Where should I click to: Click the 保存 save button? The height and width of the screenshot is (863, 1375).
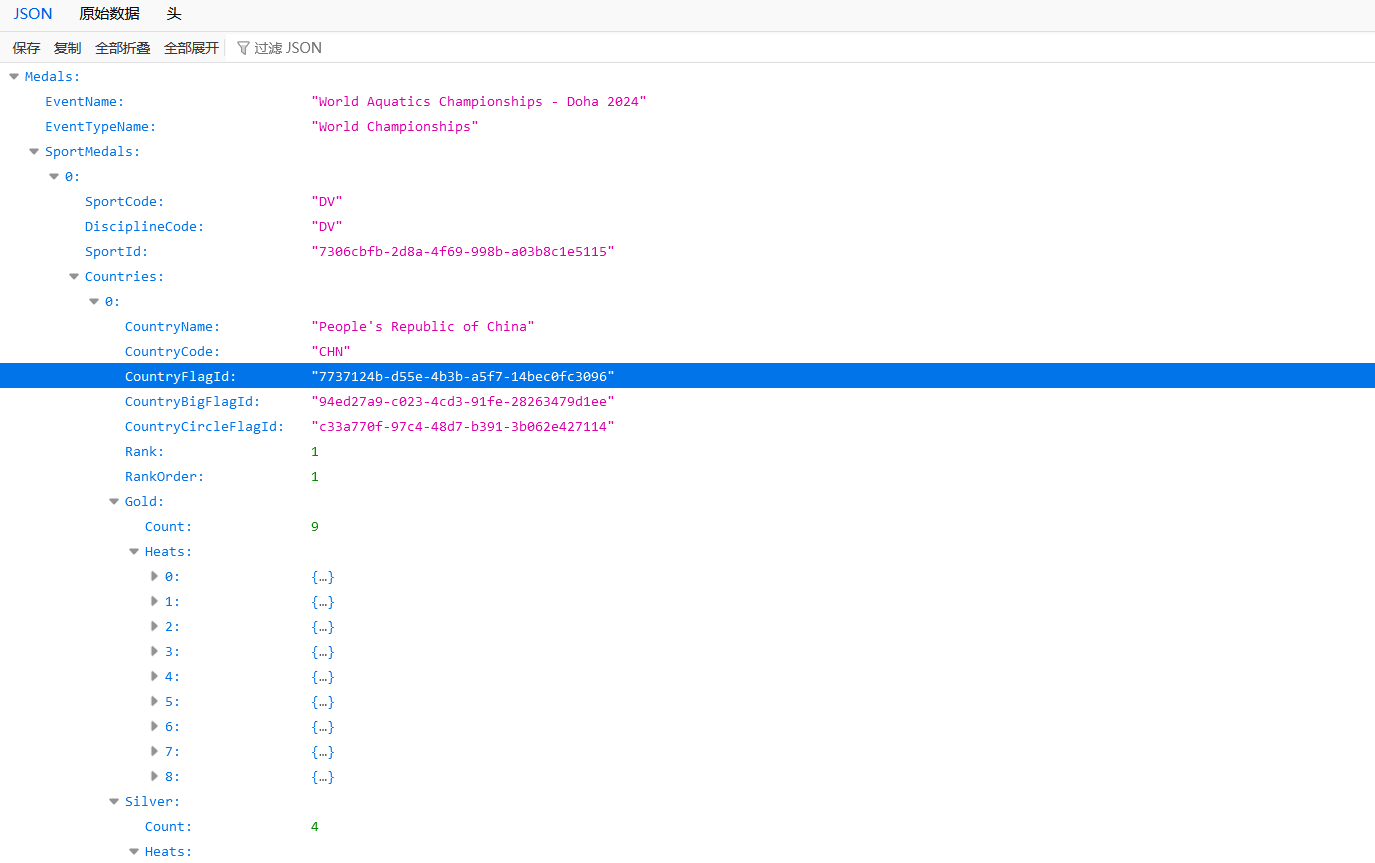point(27,48)
